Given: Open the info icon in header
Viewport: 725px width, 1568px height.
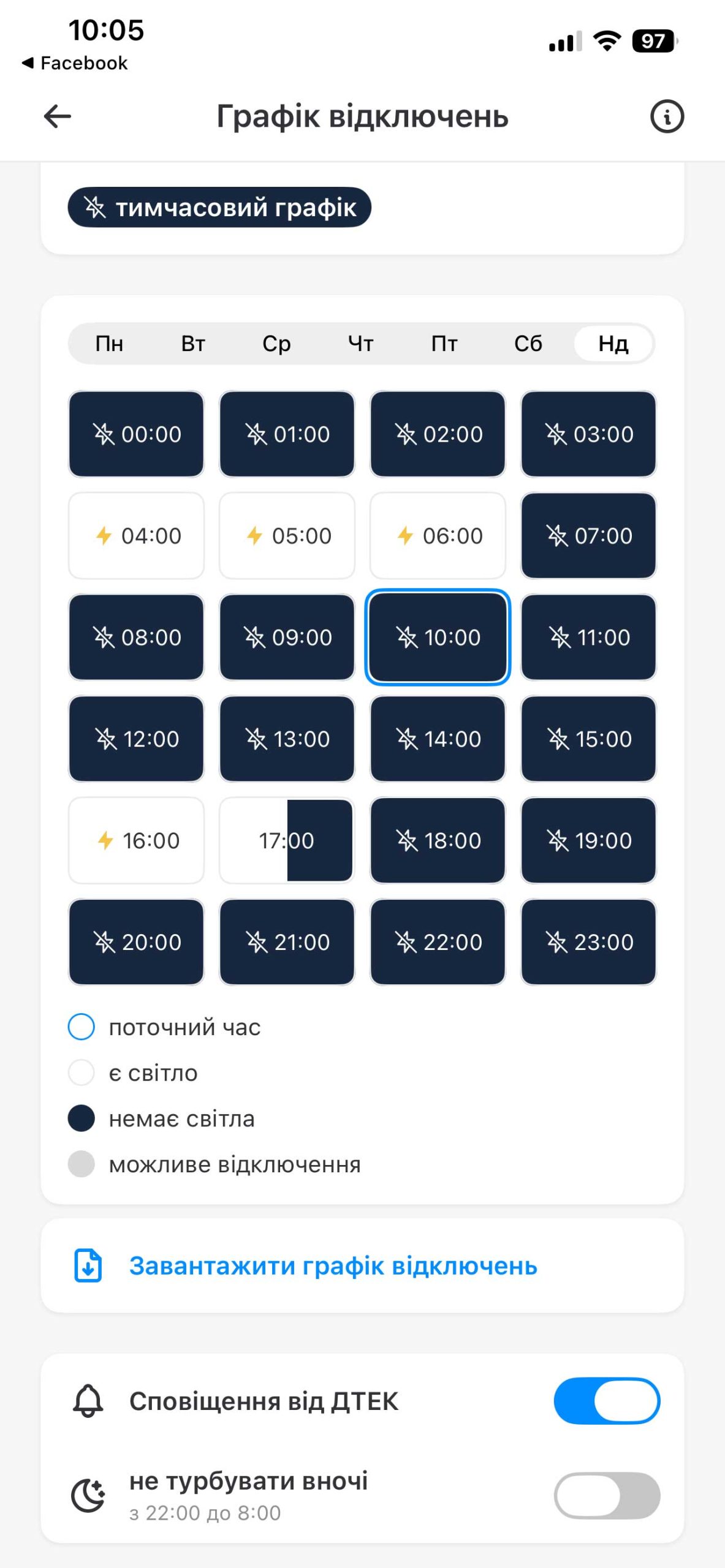Looking at the screenshot, I should (667, 116).
